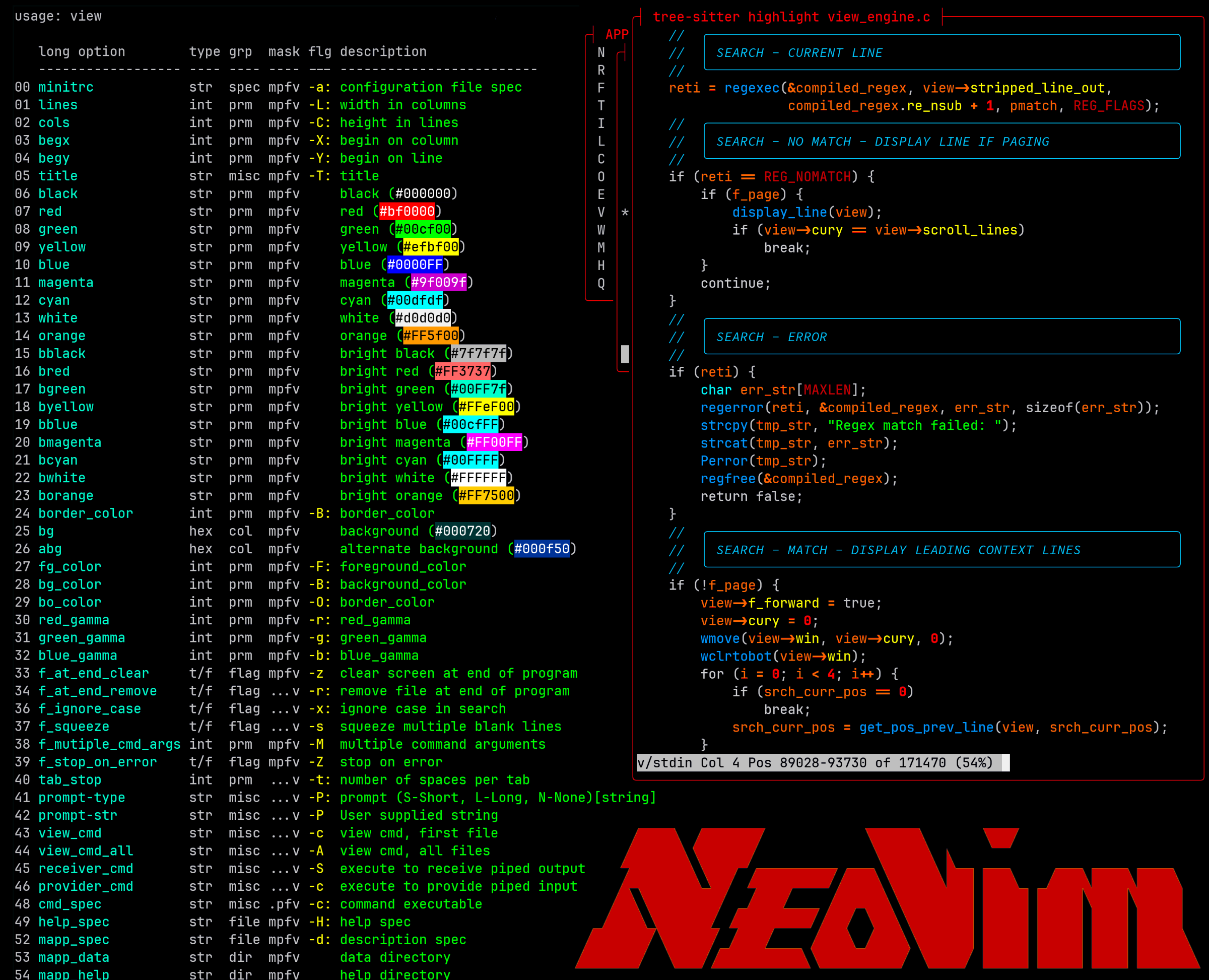Select the Q entry in APP menu

point(601,283)
